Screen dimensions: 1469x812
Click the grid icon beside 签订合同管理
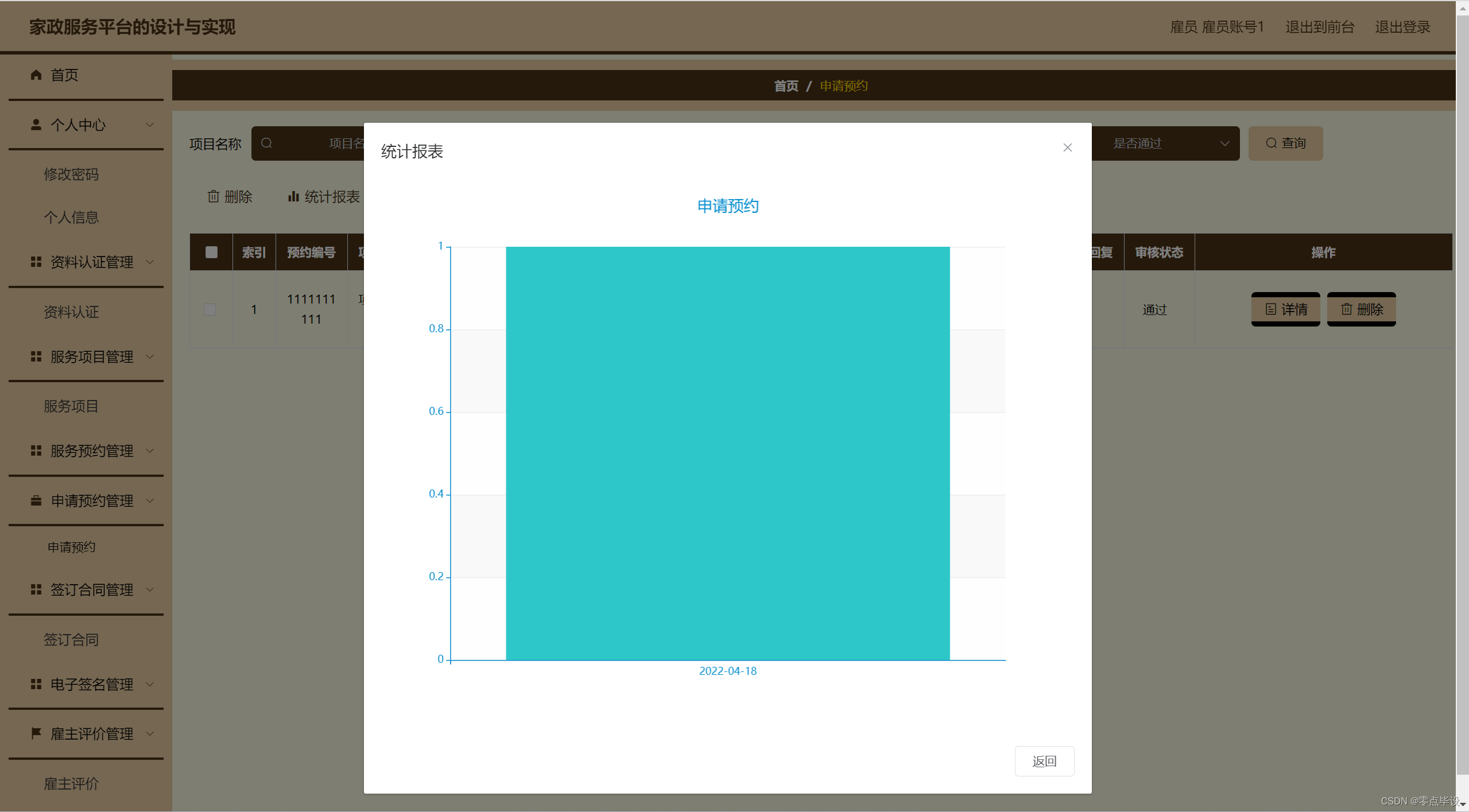(x=36, y=589)
